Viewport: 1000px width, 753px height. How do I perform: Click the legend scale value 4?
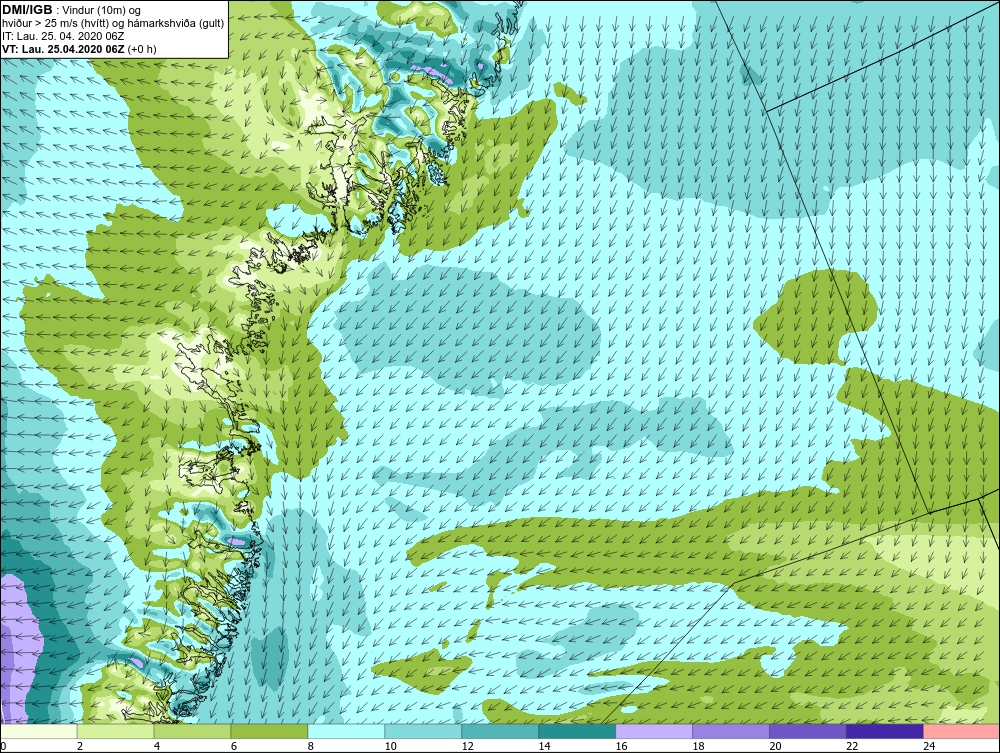pyautogui.click(x=157, y=747)
